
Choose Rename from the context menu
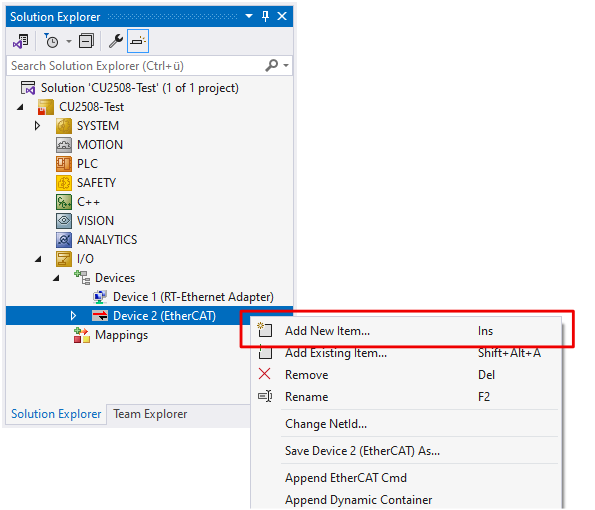[406, 397]
